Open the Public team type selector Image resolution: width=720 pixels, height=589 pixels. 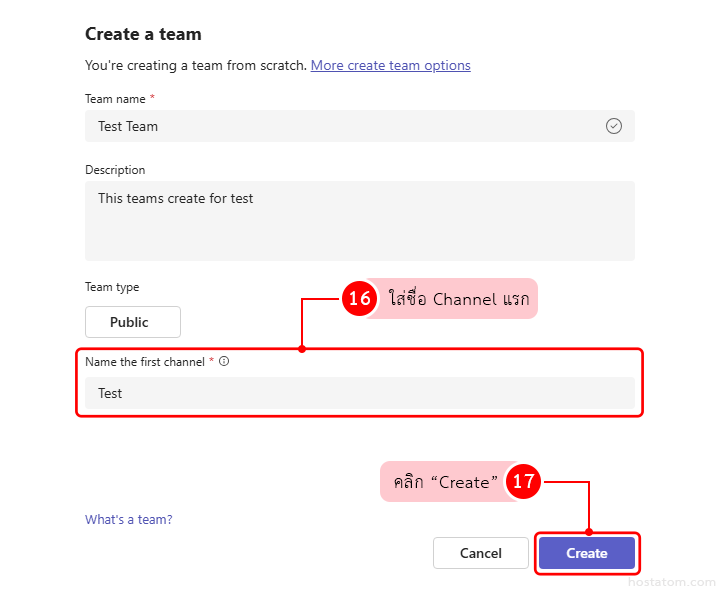point(133,322)
